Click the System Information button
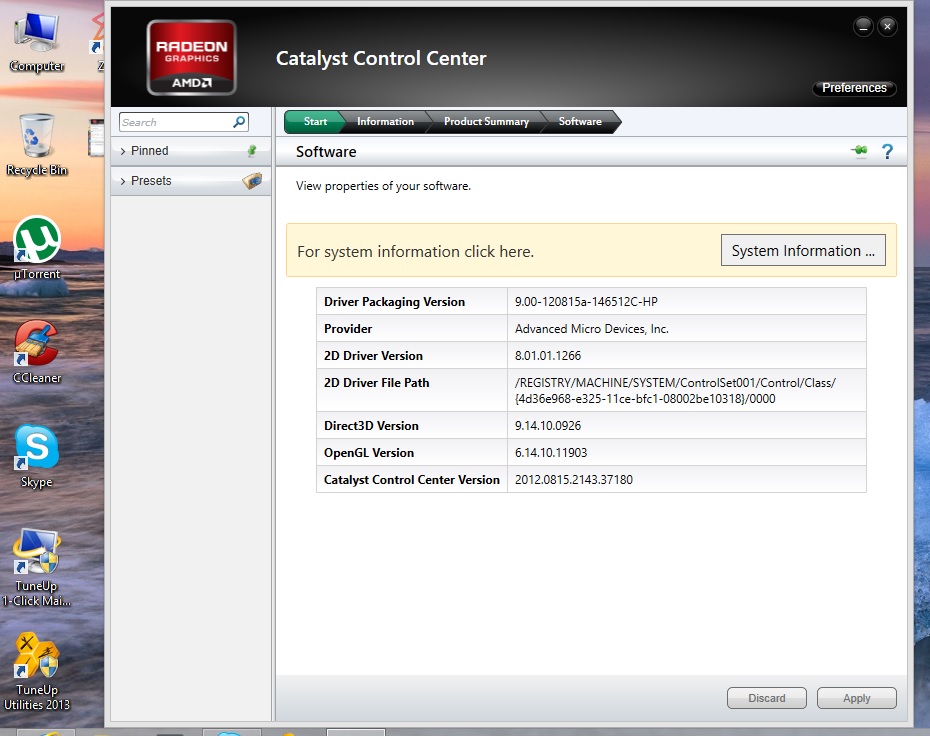The height and width of the screenshot is (736, 930). click(x=803, y=250)
